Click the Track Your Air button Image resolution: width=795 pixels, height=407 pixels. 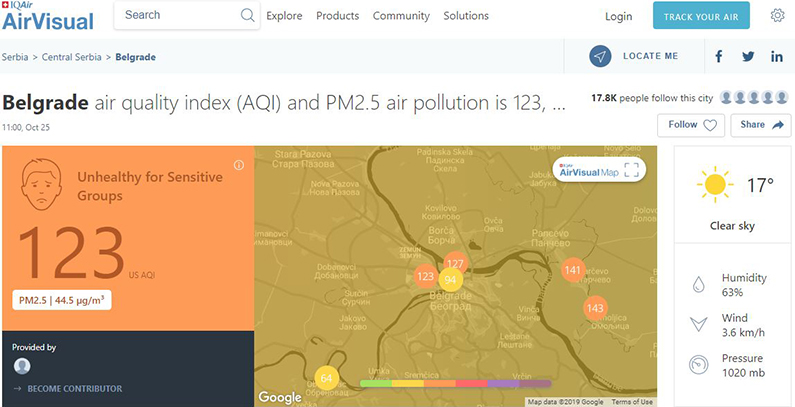click(x=701, y=16)
